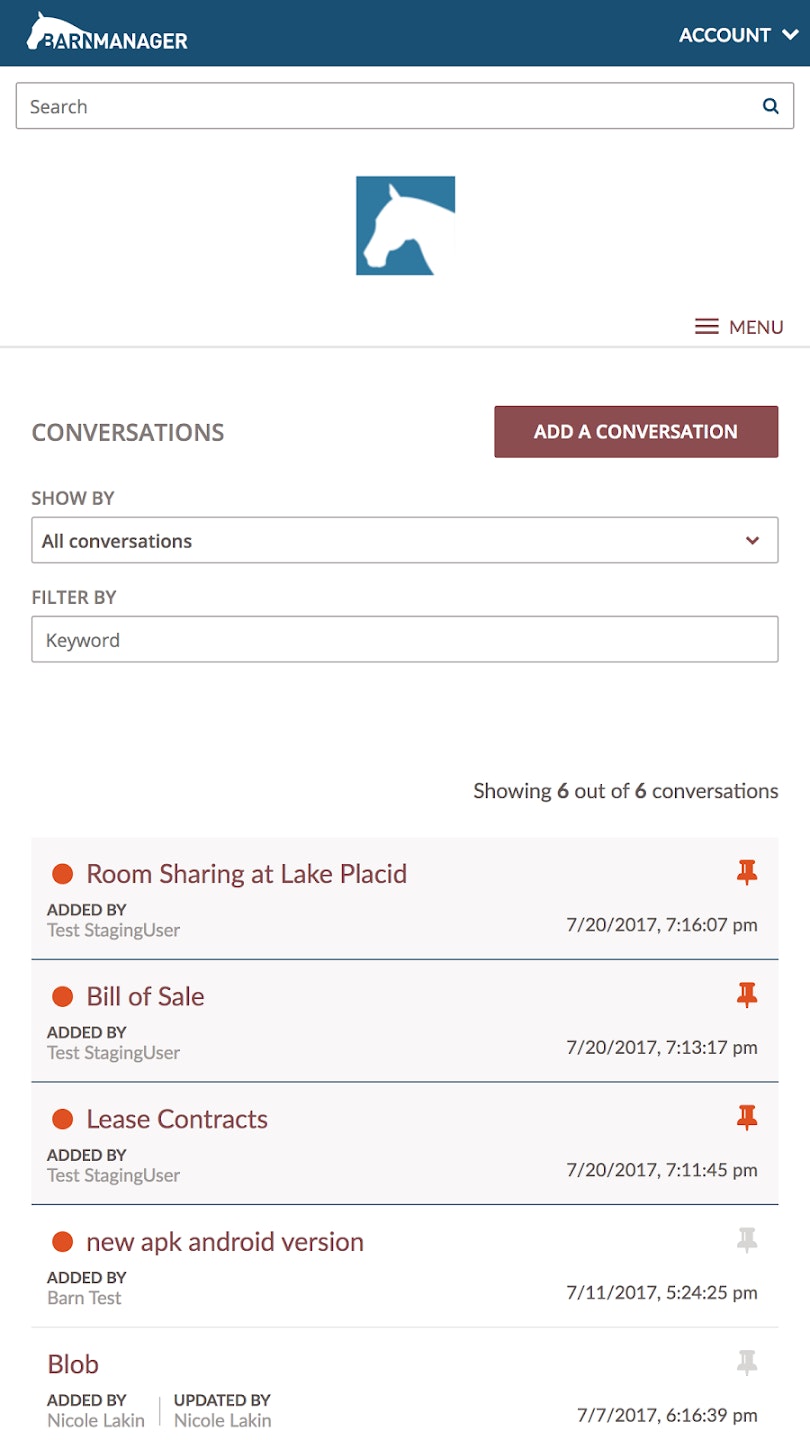Unpin the Bill of Sale conversation
The image size is (810, 1440).
pos(746,995)
